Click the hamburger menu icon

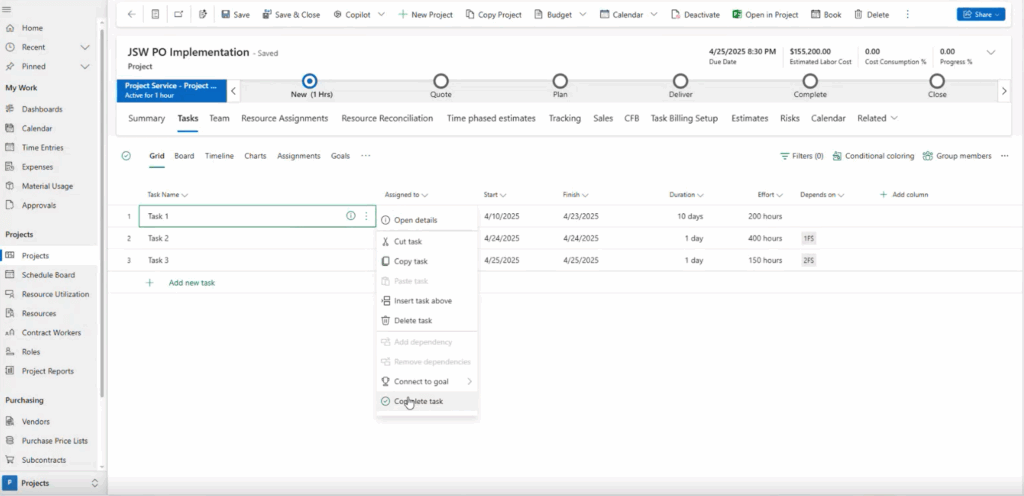pyautogui.click(x=7, y=9)
